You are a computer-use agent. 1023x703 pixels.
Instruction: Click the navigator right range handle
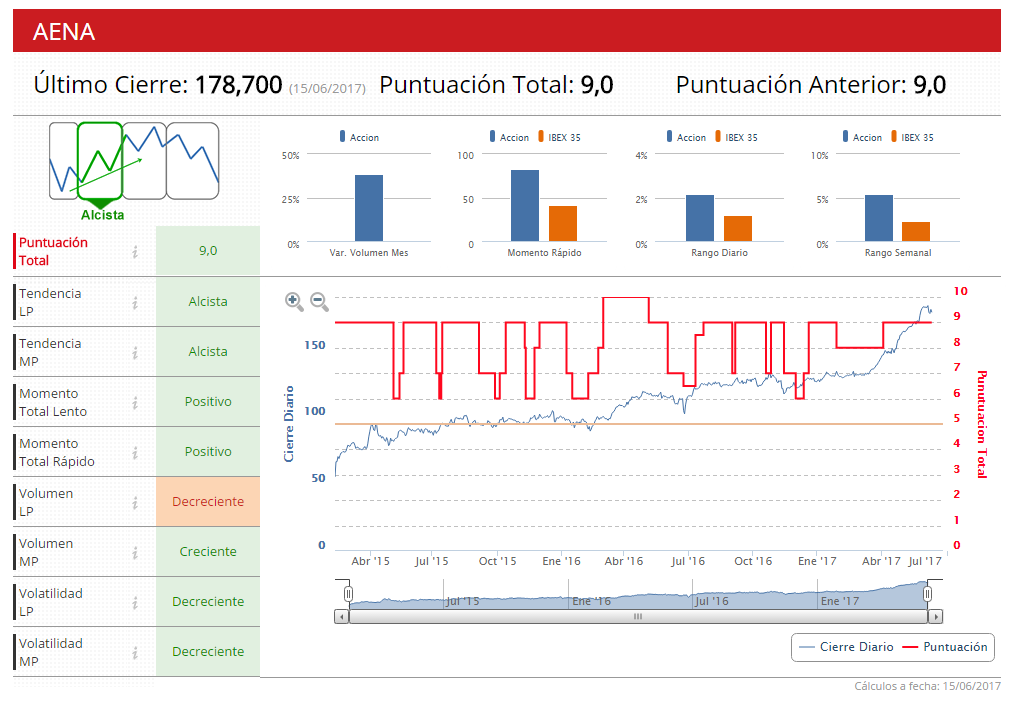click(x=927, y=593)
